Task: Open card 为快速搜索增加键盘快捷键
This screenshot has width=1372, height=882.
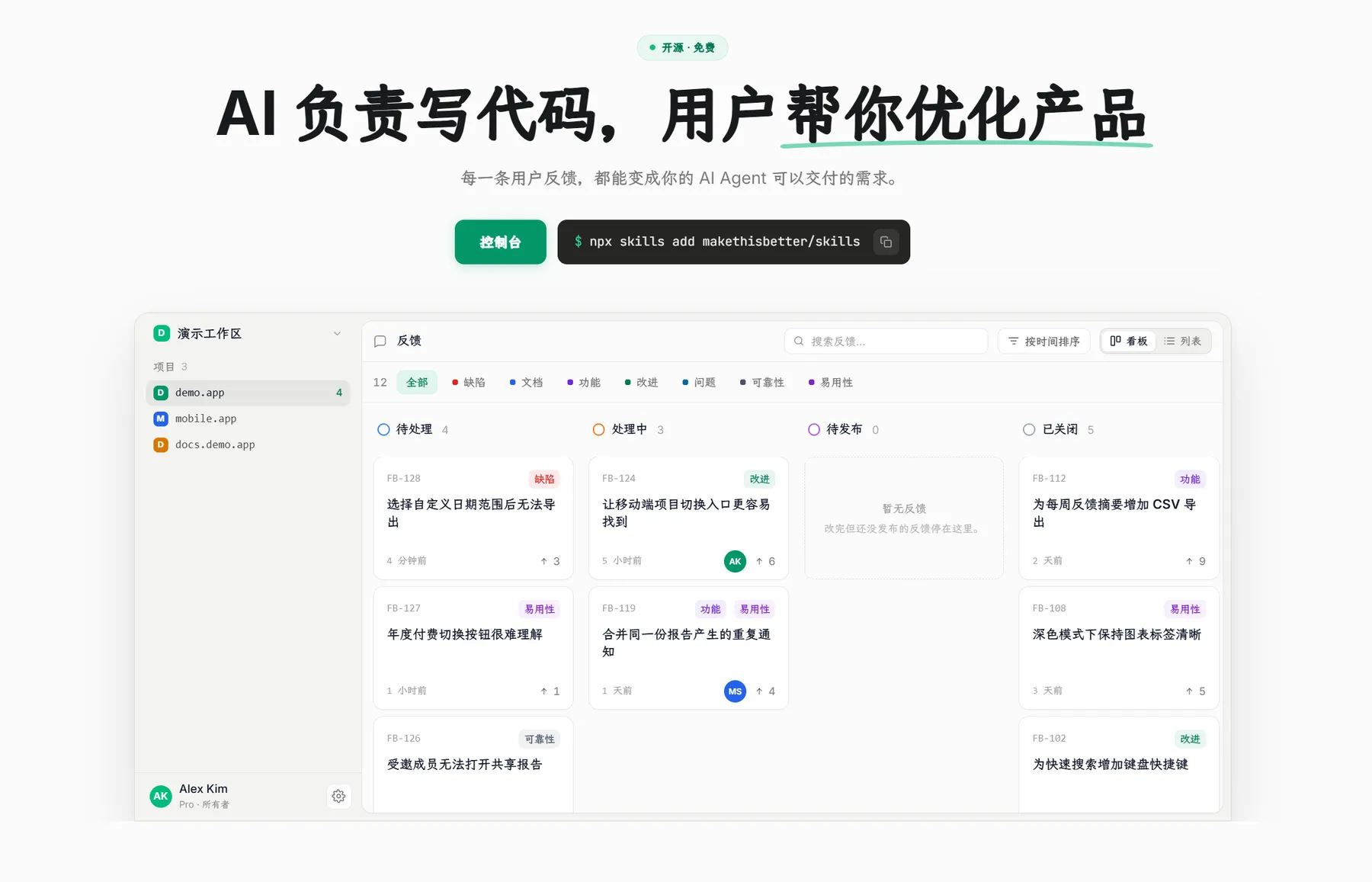Action: (x=1119, y=765)
